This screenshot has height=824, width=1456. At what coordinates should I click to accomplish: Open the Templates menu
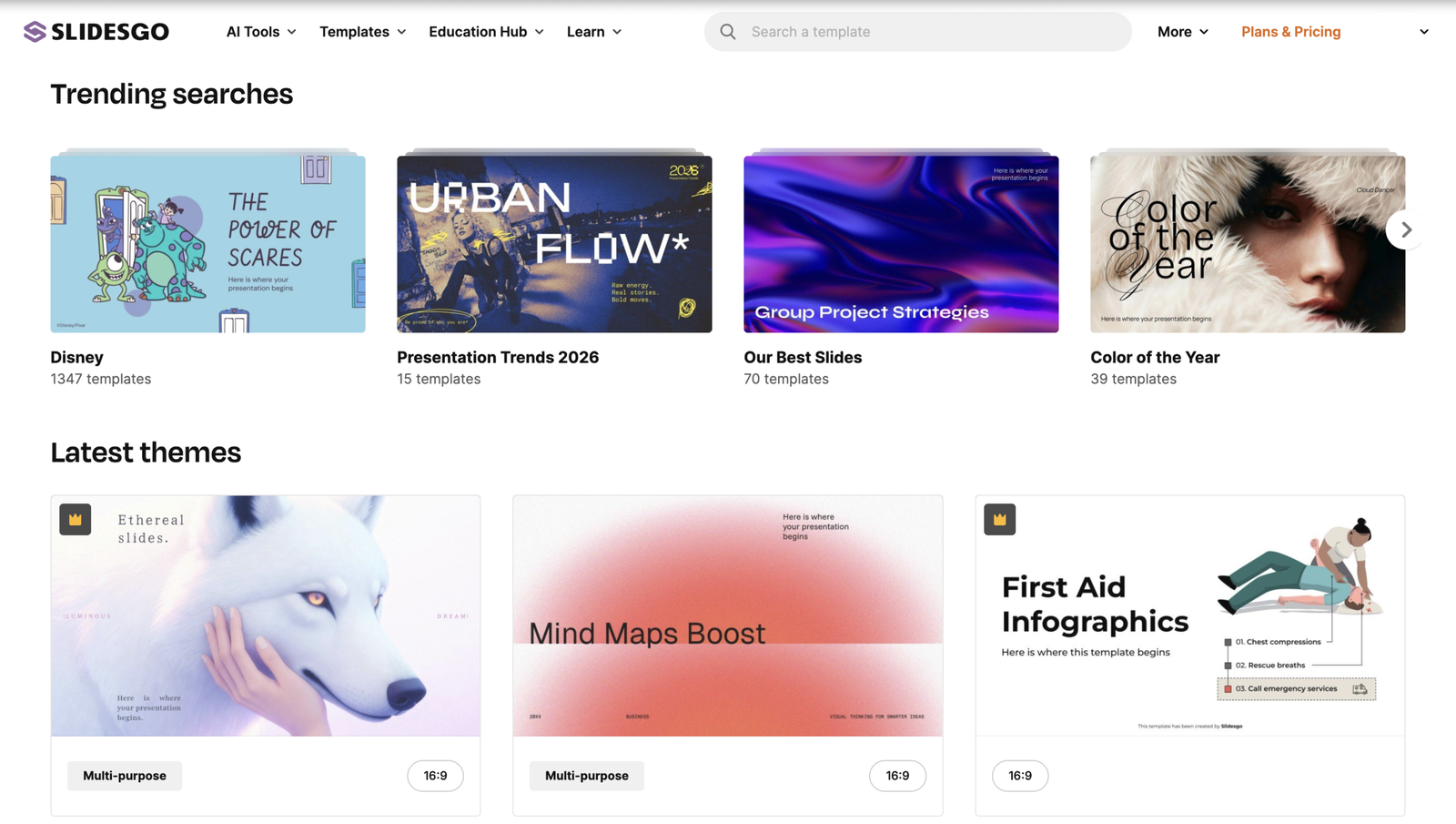pos(361,31)
